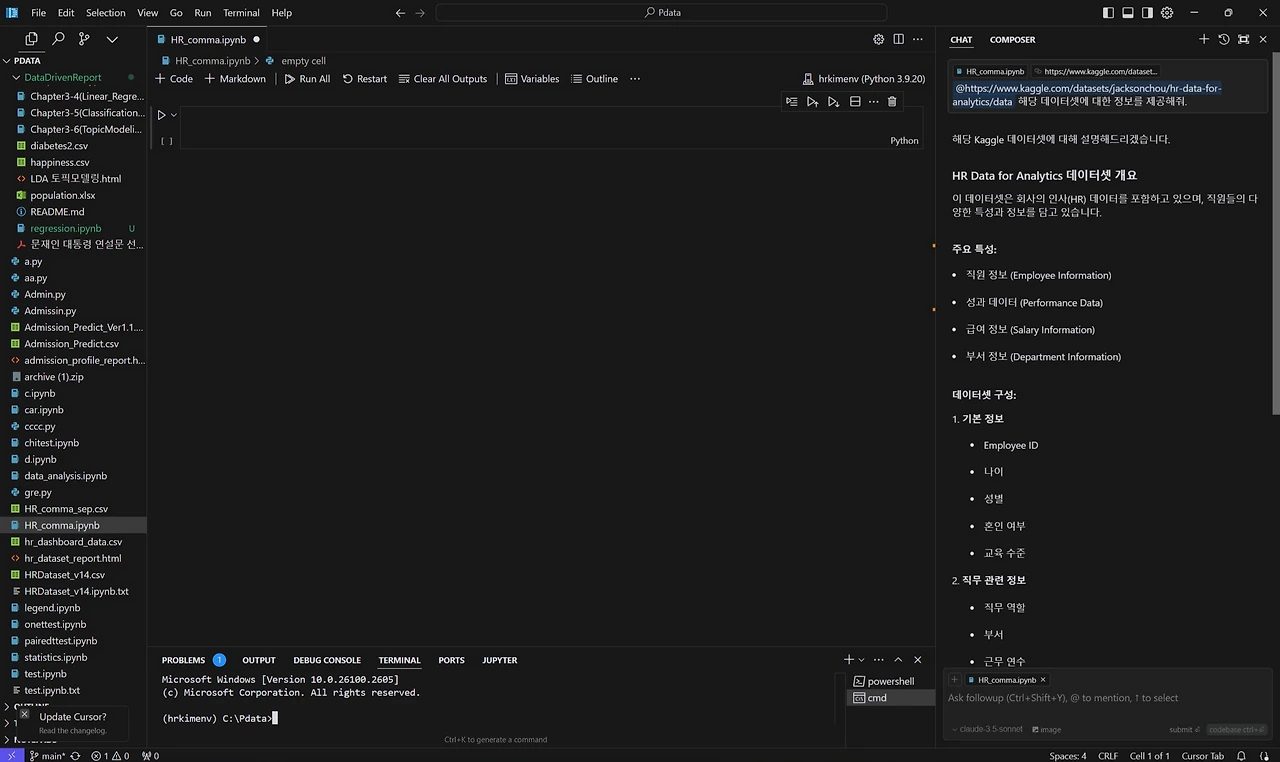Split the notebook editor right
The image size is (1280, 762).
[899, 39]
